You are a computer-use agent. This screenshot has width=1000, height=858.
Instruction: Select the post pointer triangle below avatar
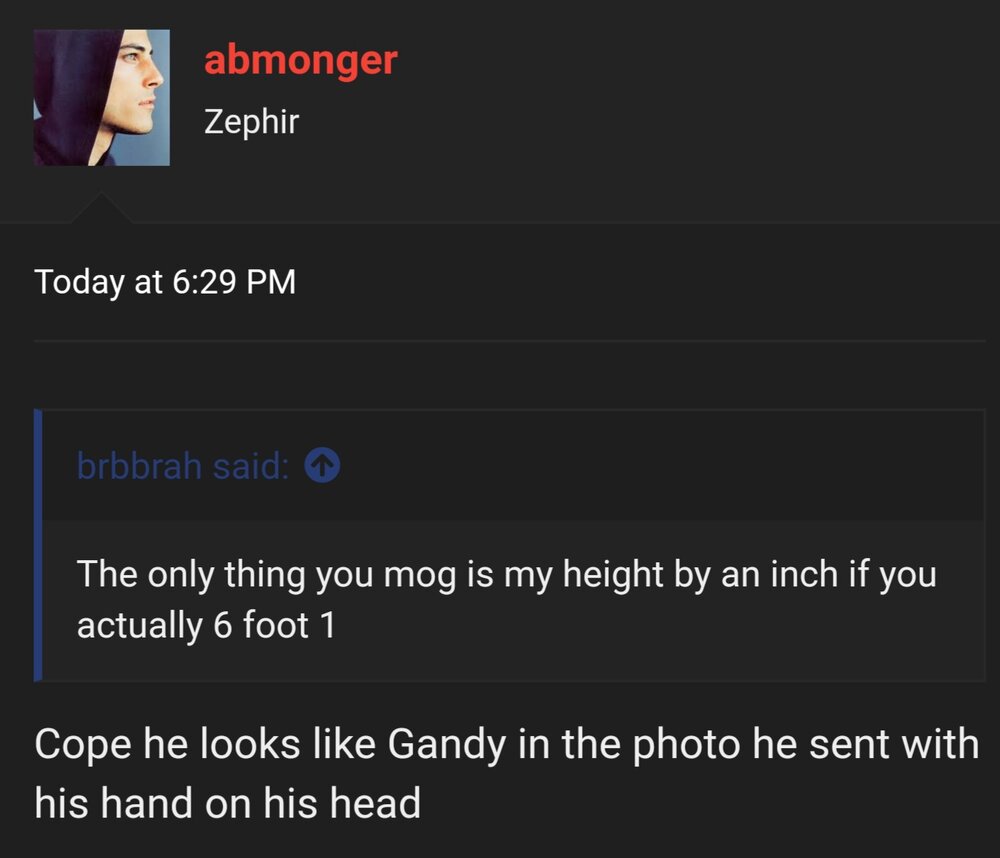[x=101, y=208]
